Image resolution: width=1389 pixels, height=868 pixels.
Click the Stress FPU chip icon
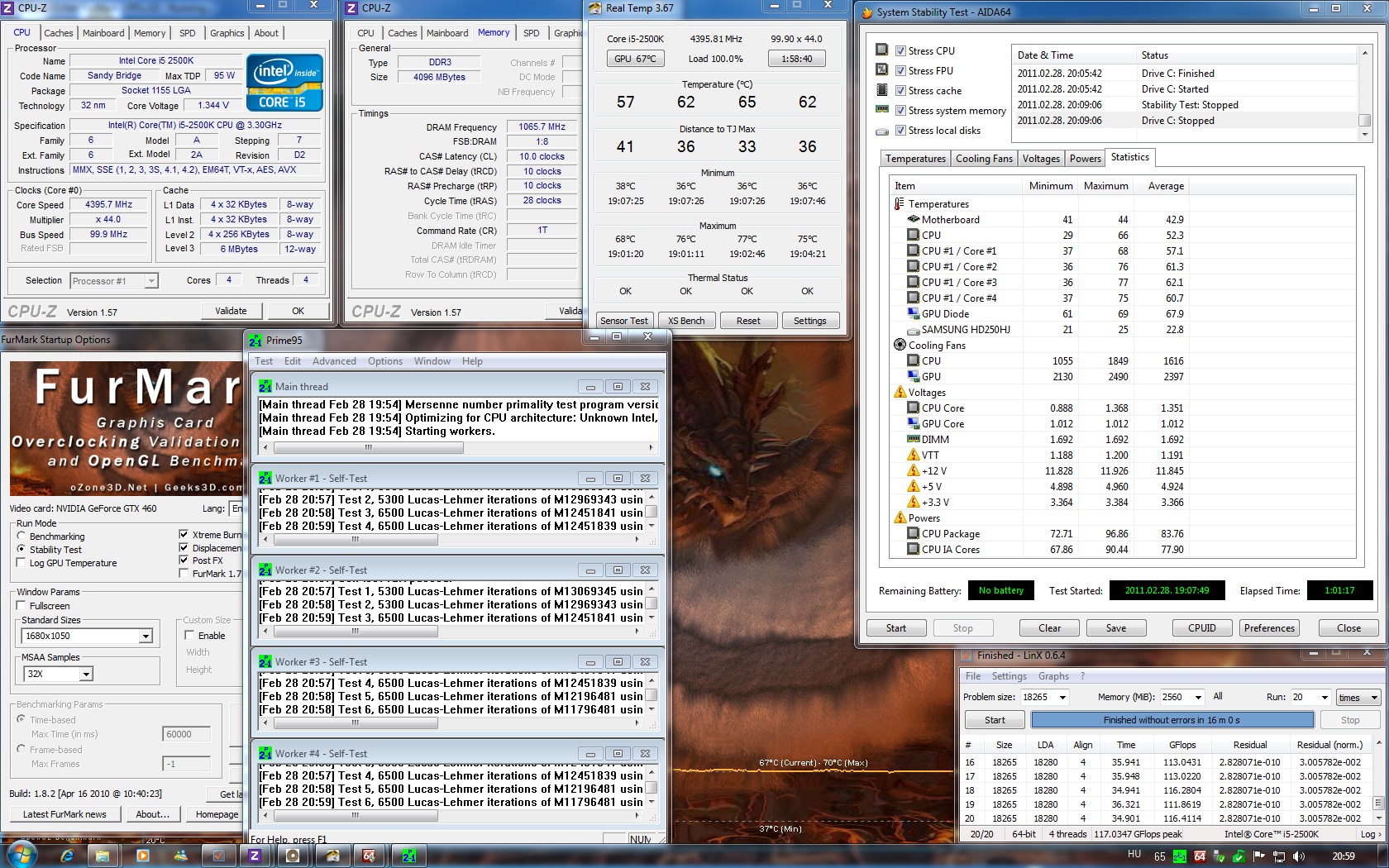click(882, 70)
